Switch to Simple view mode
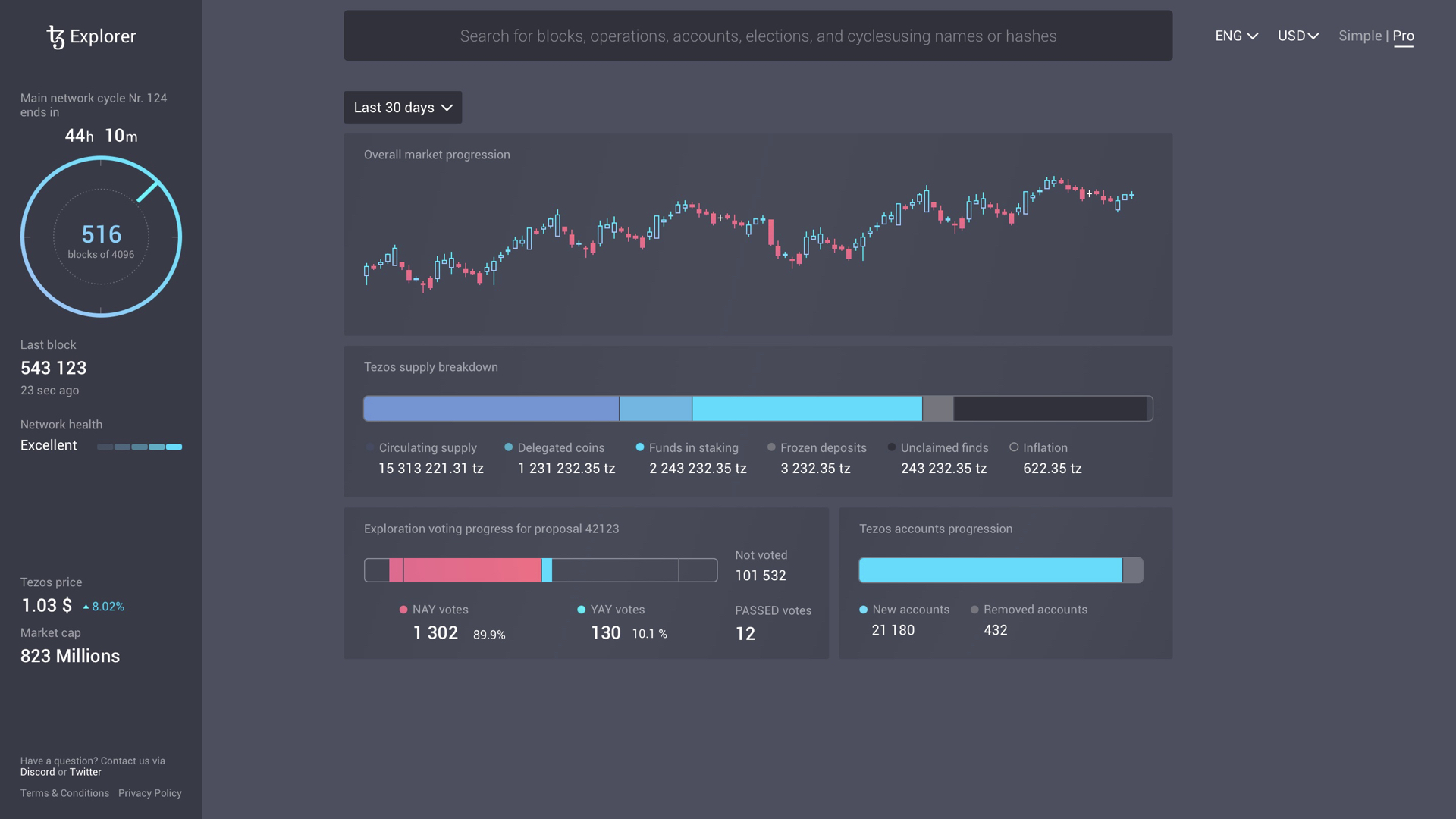1456x819 pixels. pyautogui.click(x=1359, y=36)
